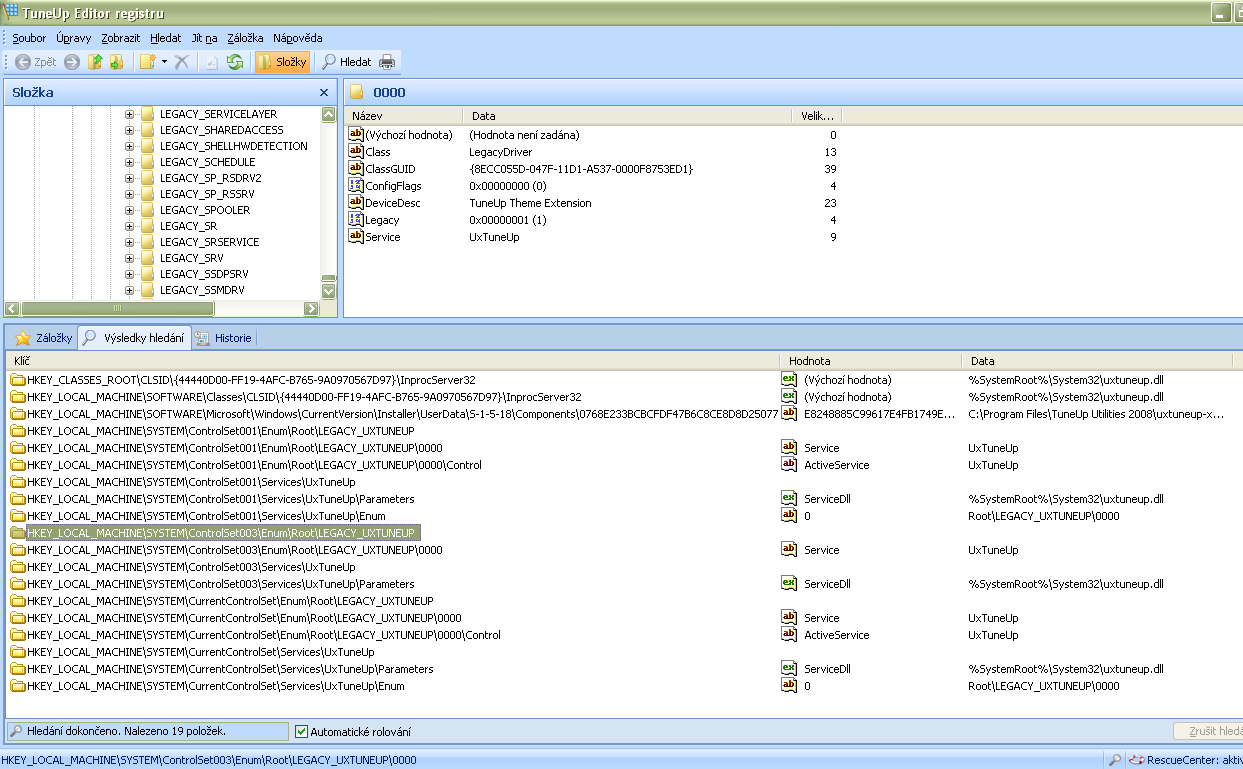Click the printer icon in toolbar
Image resolution: width=1243 pixels, height=769 pixels.
[x=387, y=62]
